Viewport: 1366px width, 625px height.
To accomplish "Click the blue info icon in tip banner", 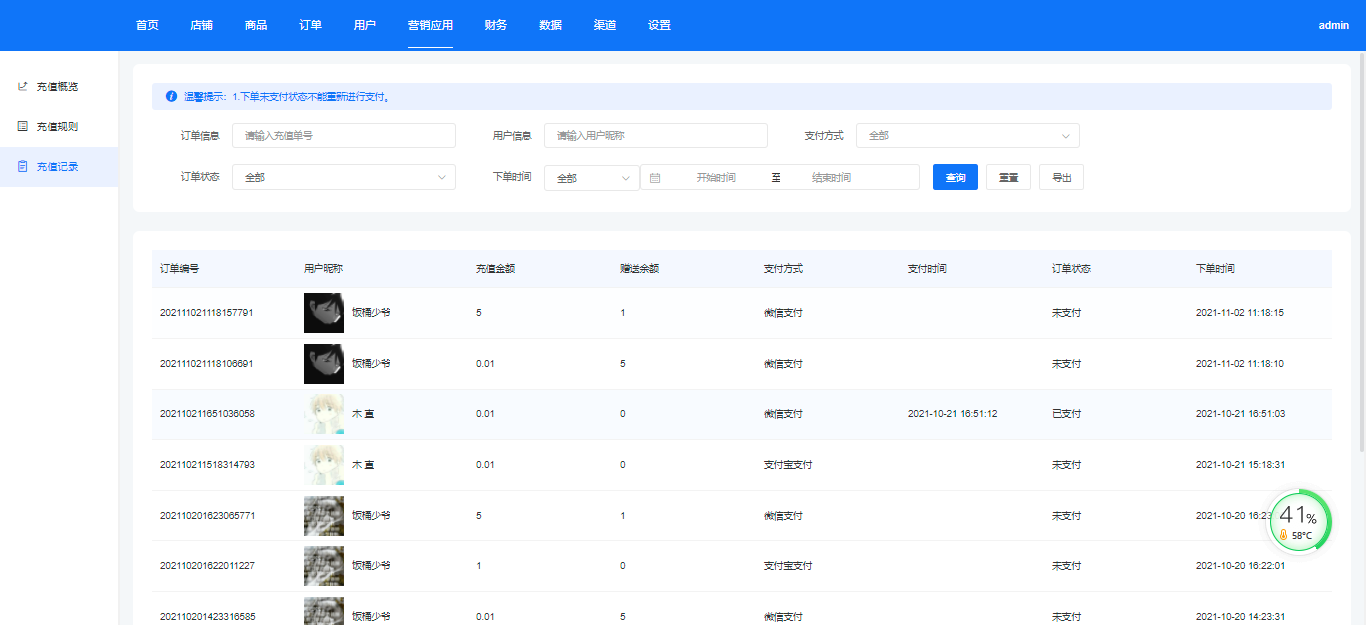I will pyautogui.click(x=171, y=97).
